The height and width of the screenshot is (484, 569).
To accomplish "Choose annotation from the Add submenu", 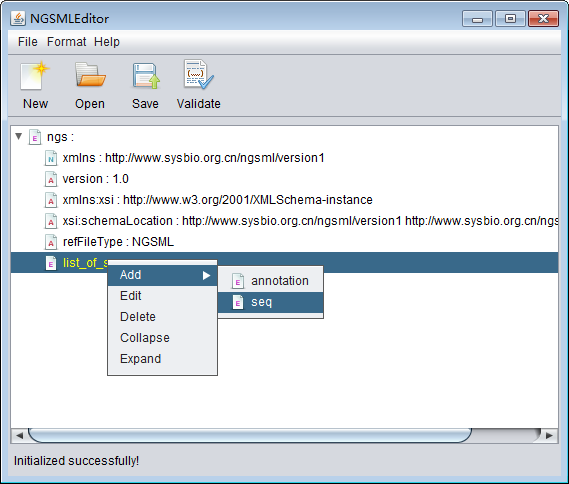I will 271,281.
